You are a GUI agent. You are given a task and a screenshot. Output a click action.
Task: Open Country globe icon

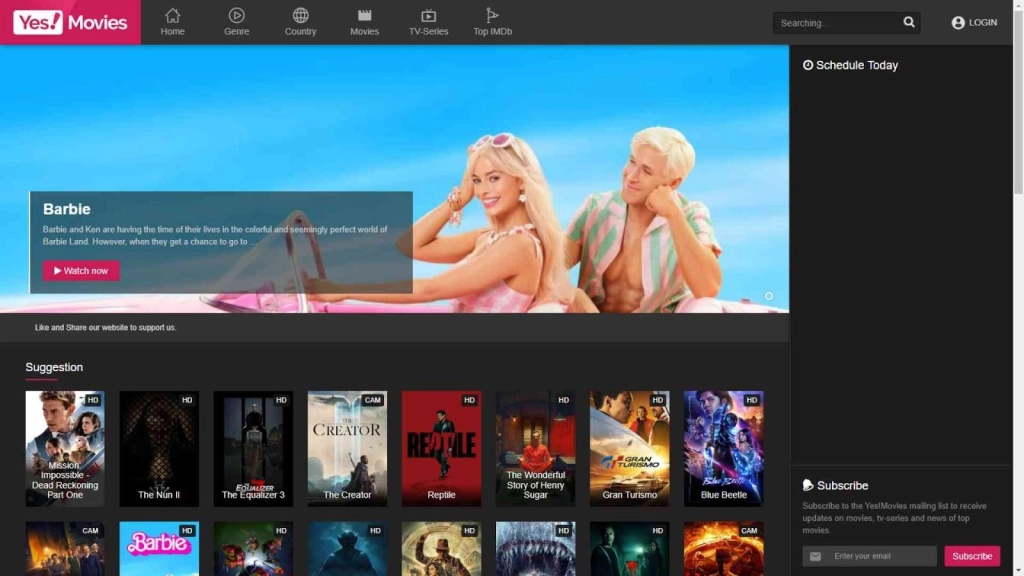point(300,16)
